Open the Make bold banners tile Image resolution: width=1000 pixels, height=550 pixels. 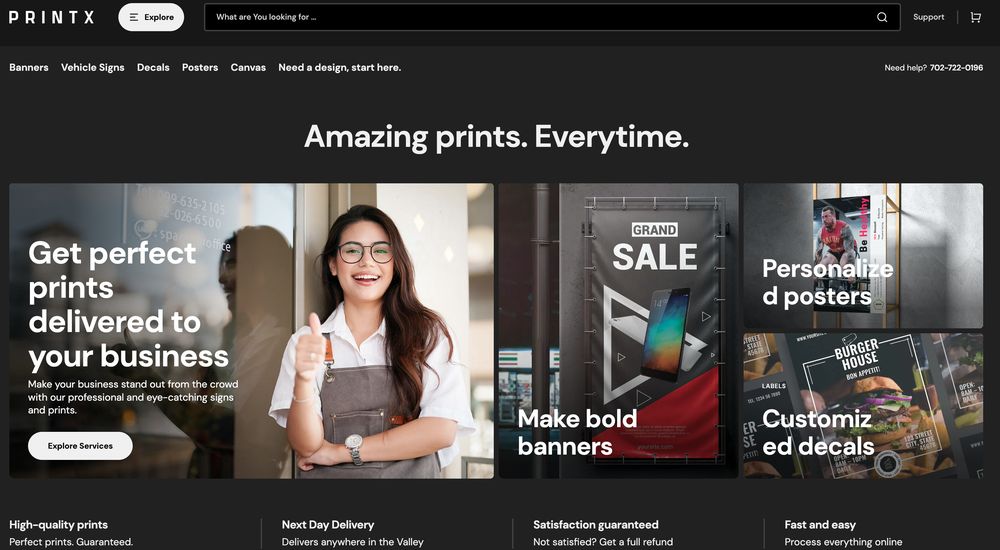coord(619,331)
